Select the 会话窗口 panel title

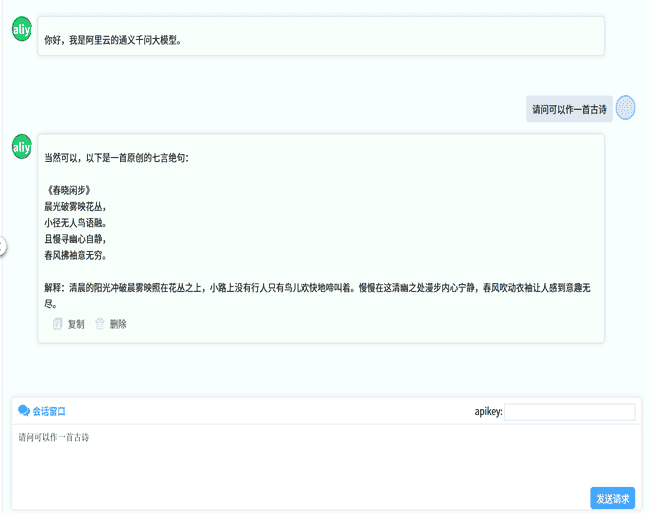tap(49, 411)
